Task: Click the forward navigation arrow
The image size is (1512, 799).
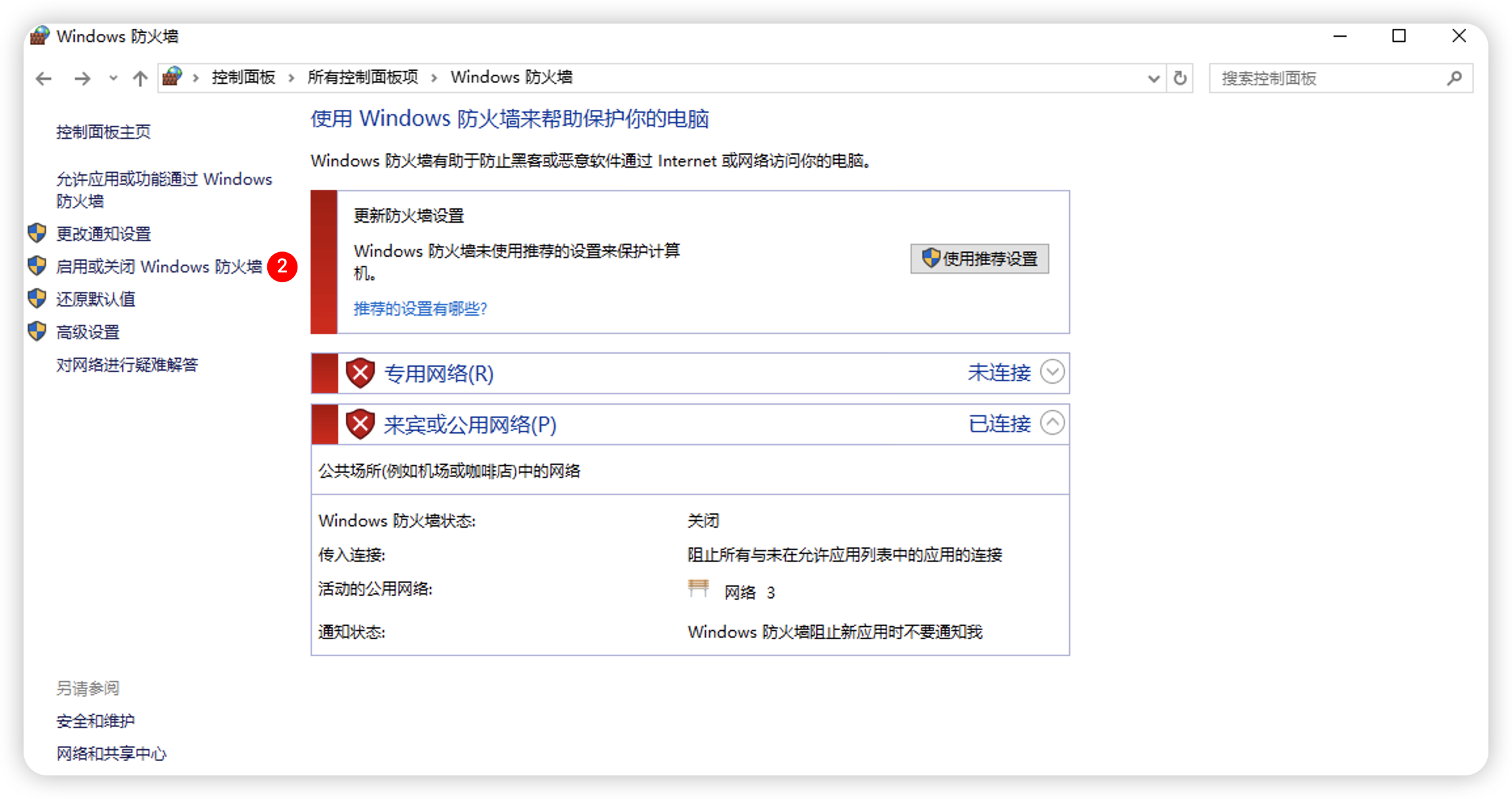Action: click(83, 78)
